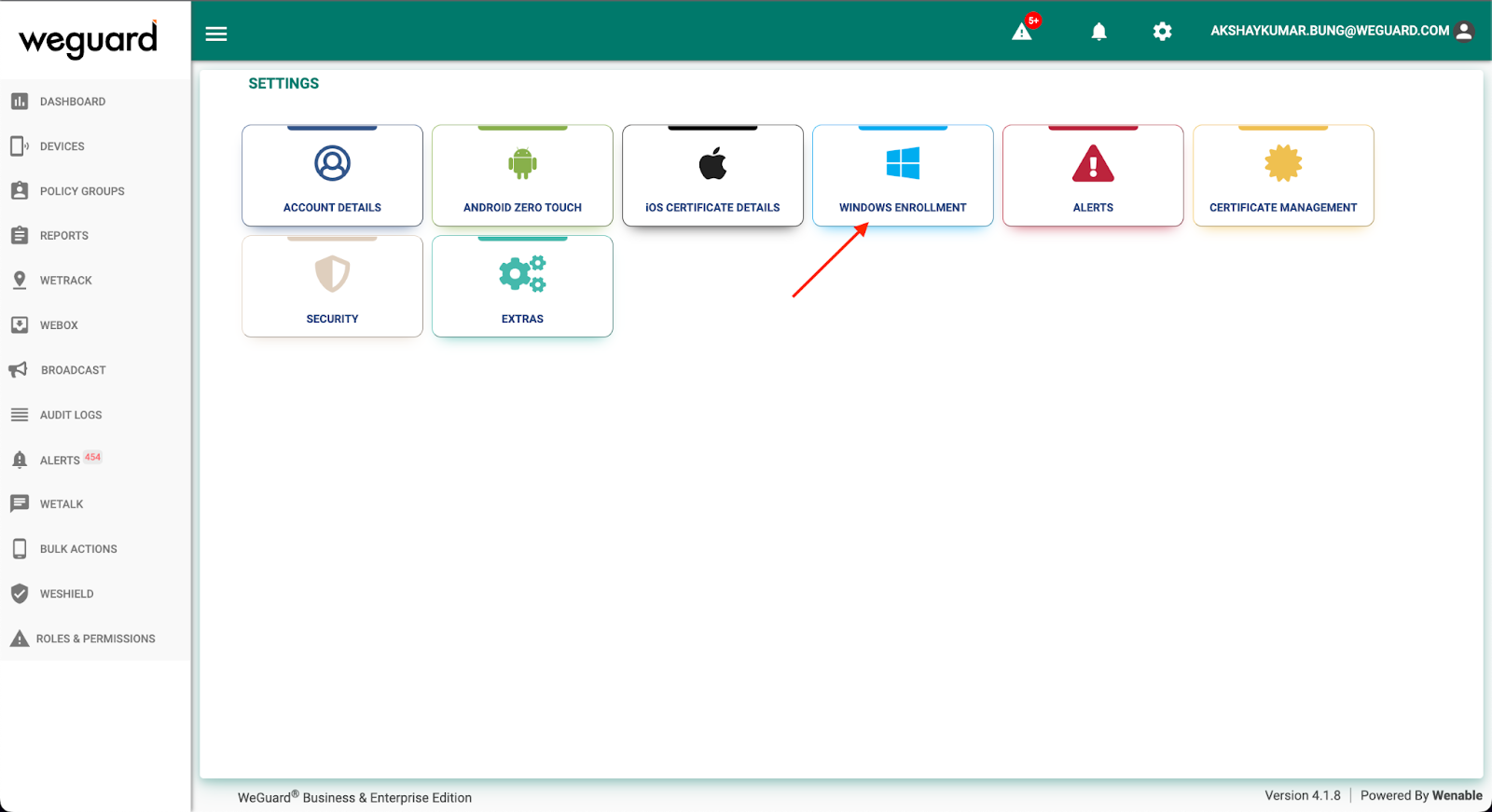Open Windows Enrollment card label
The height and width of the screenshot is (812, 1492).
(903, 208)
